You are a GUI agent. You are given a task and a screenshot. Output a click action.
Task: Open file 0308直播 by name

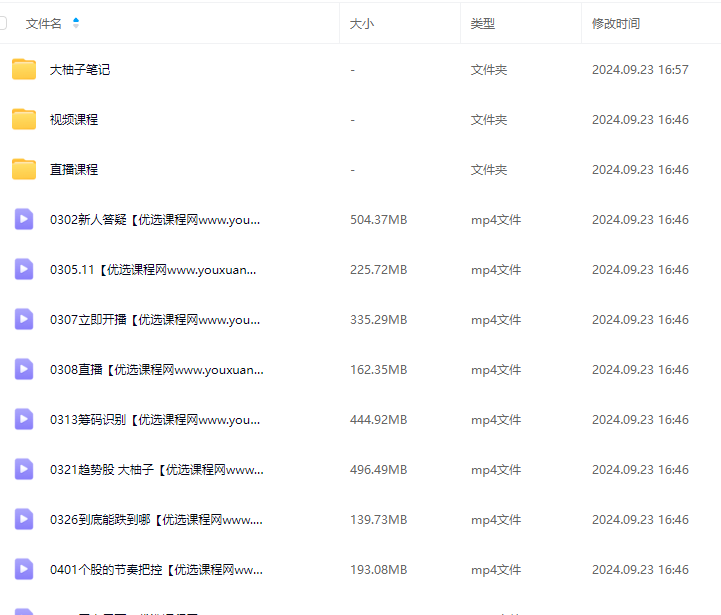pyautogui.click(x=157, y=369)
